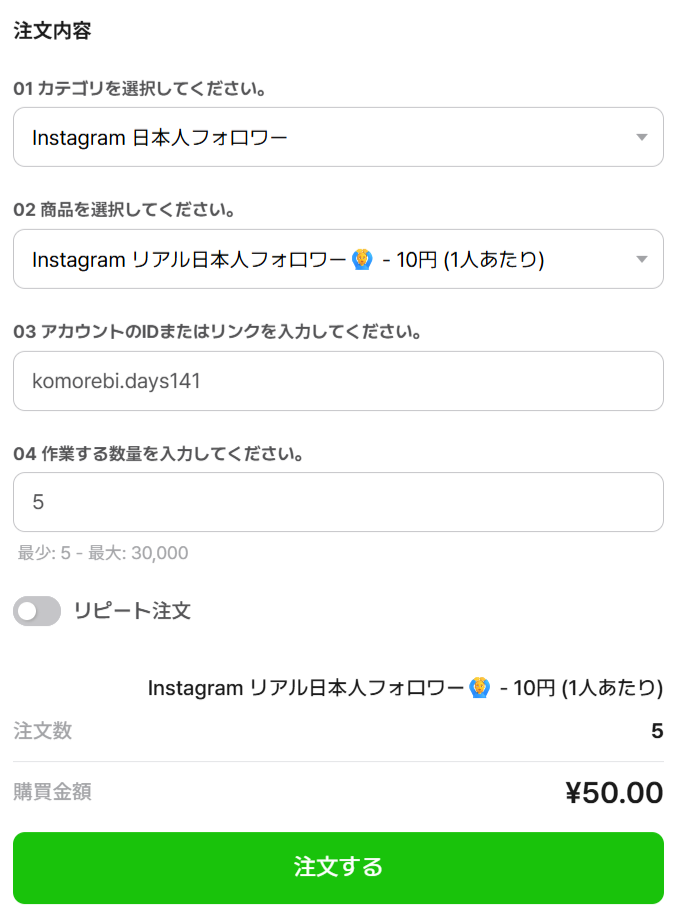Focus the account ID field komorebi.days141
This screenshot has width=679, height=917.
point(338,381)
